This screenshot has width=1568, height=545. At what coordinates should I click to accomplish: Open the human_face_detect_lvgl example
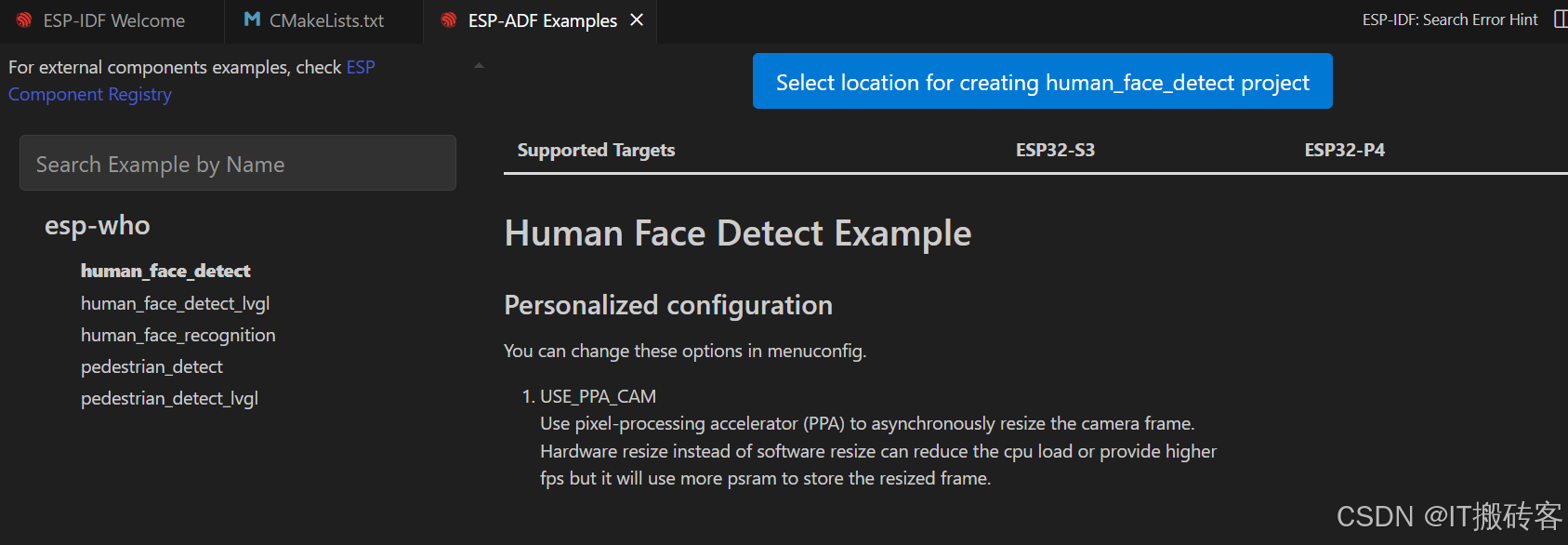[175, 302]
